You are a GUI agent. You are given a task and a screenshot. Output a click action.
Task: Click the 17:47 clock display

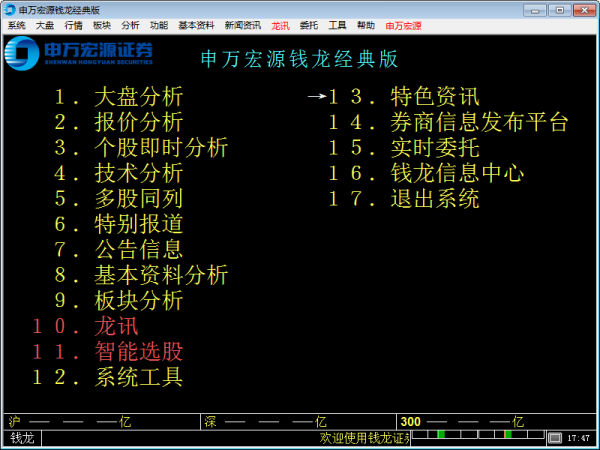579,438
